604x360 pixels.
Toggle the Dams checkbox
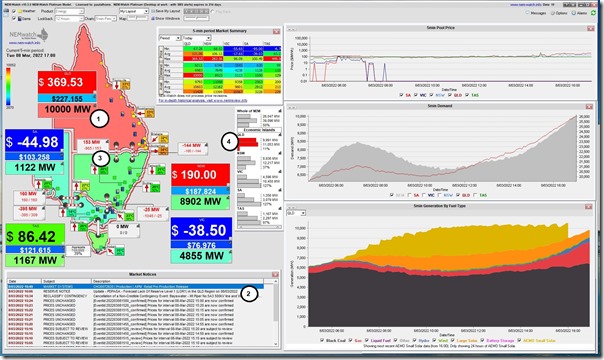14,18
